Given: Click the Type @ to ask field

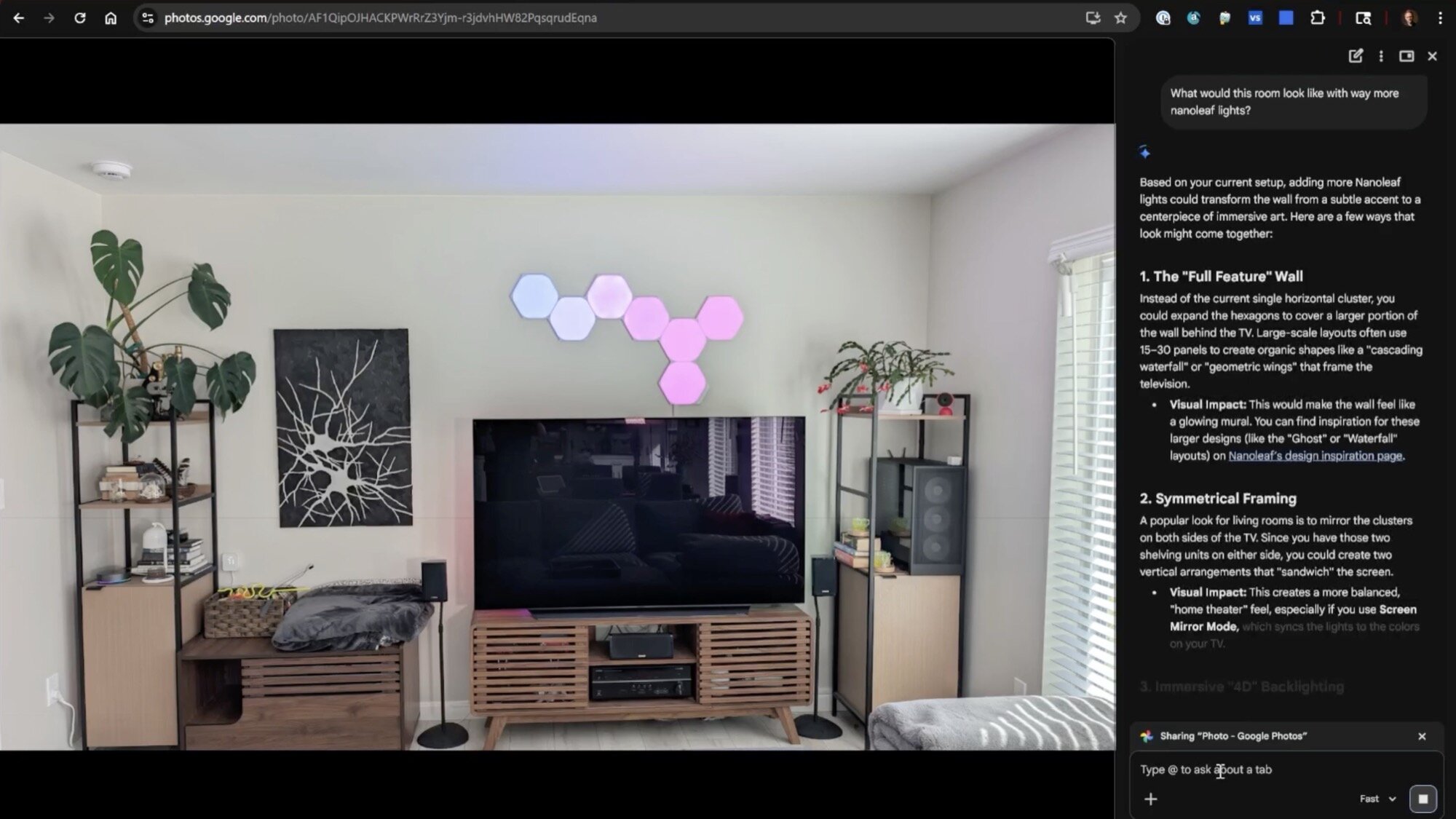Looking at the screenshot, I should click(x=1238, y=769).
